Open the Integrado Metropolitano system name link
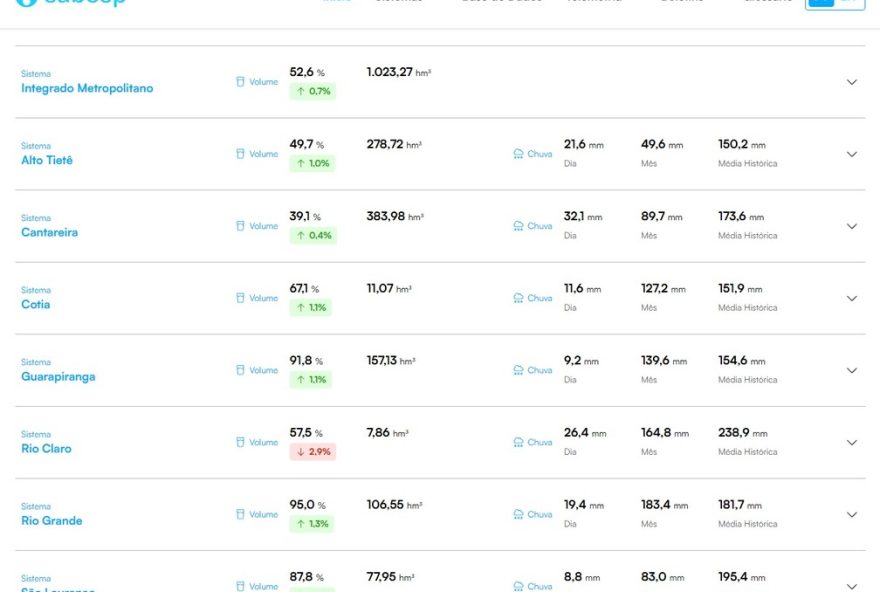 [87, 89]
